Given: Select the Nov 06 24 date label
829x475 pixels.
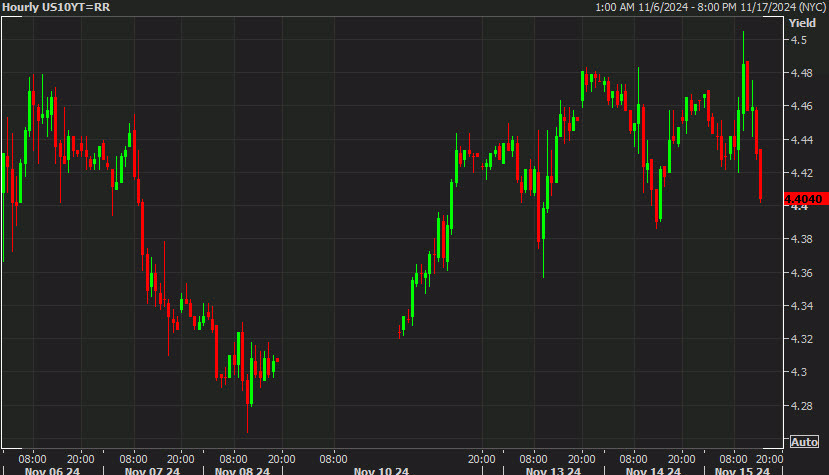Looking at the screenshot, I should pos(52,471).
